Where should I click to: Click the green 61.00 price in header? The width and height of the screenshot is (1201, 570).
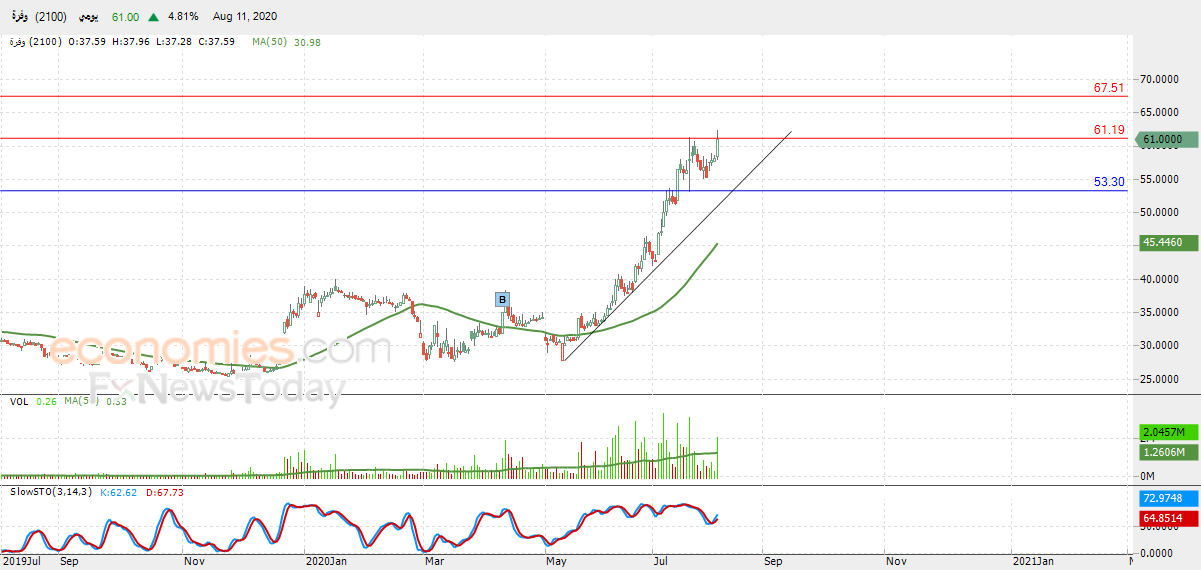(x=125, y=17)
